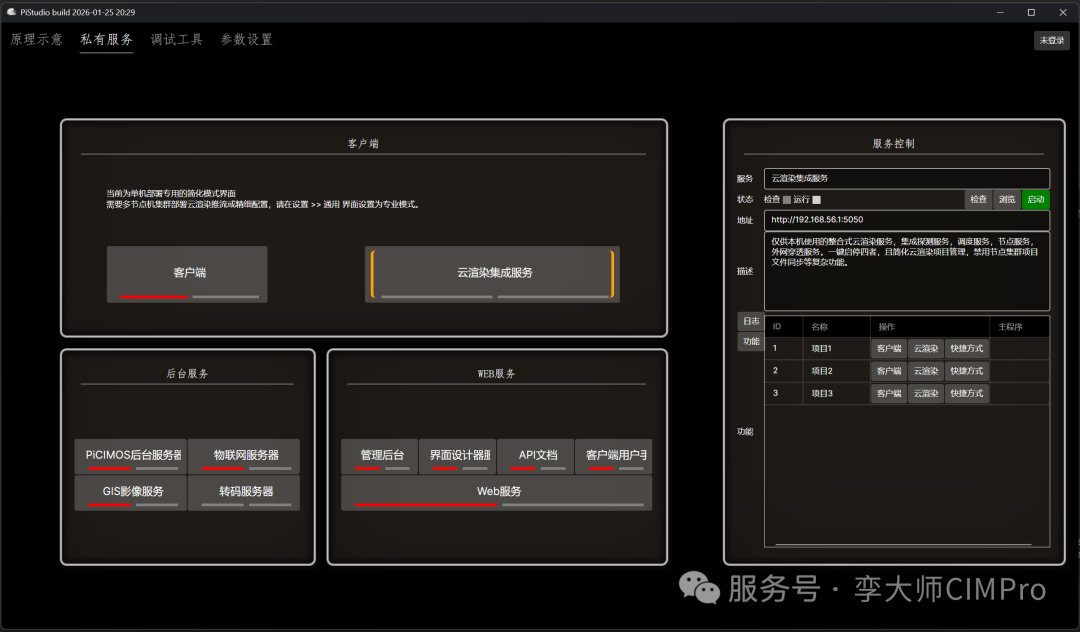Go to the 参数设置 tab
This screenshot has height=632, width=1080.
tap(247, 40)
